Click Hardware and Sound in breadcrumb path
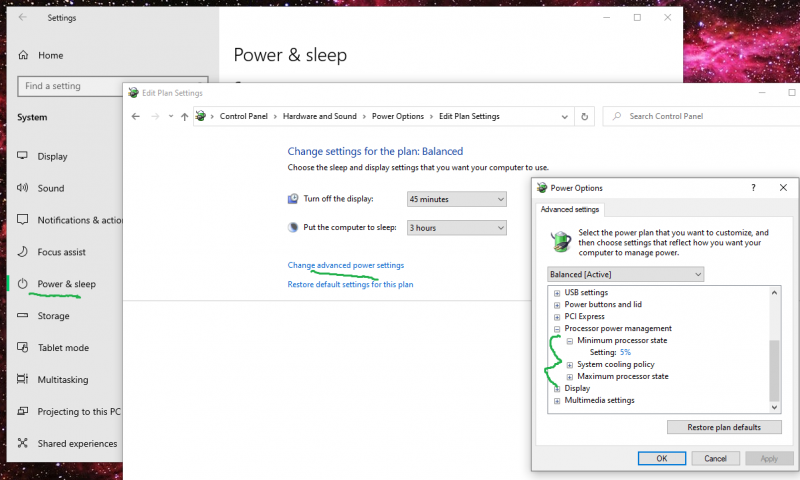Viewport: 800px width, 480px height. 319,117
